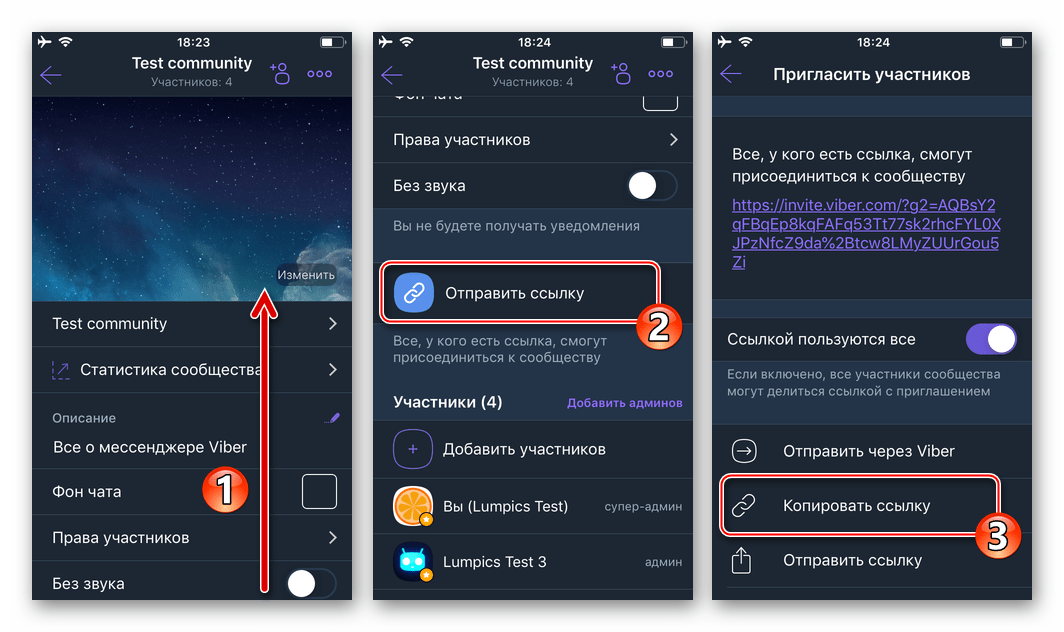Screen dimensions: 1064x632
Task: Tap the back arrow in Пригласить участников screen
Action: click(x=731, y=74)
